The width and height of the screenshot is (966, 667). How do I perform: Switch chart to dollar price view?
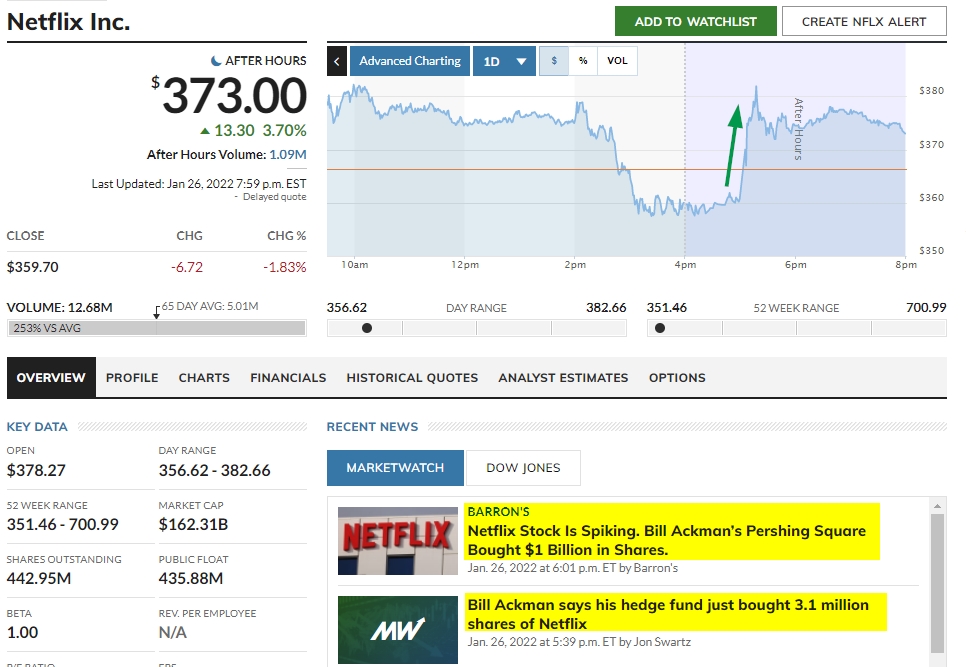(x=554, y=61)
